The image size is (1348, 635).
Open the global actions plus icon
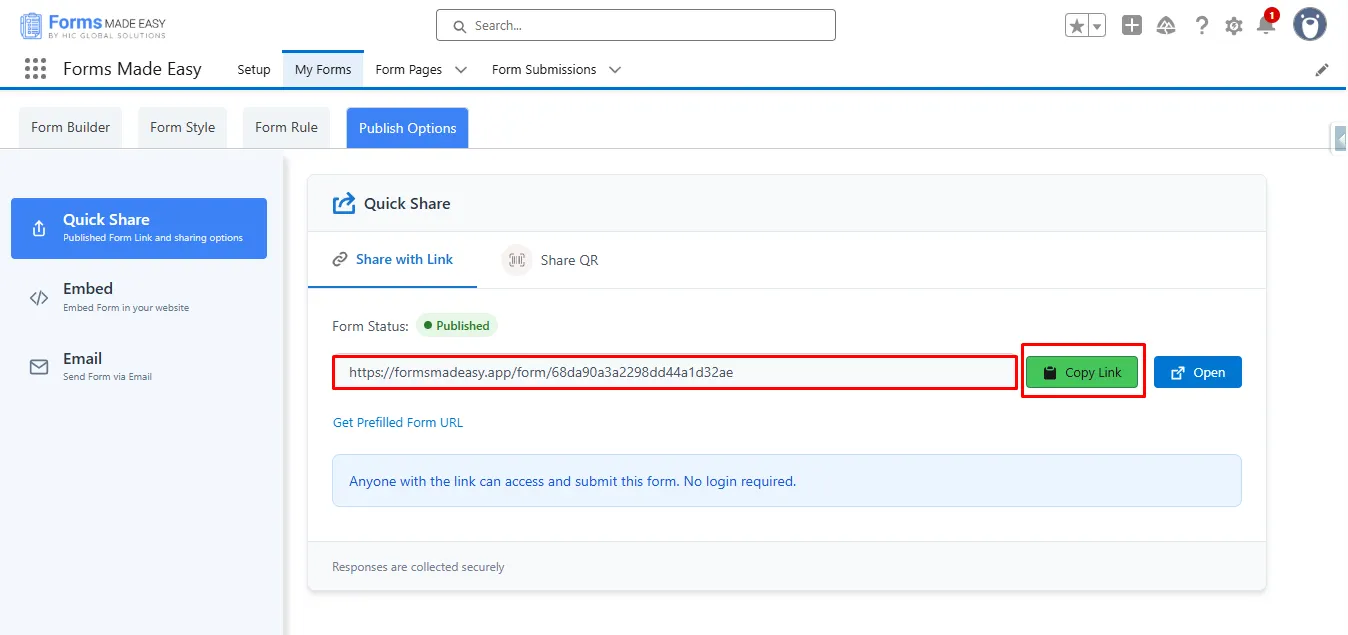[1132, 26]
